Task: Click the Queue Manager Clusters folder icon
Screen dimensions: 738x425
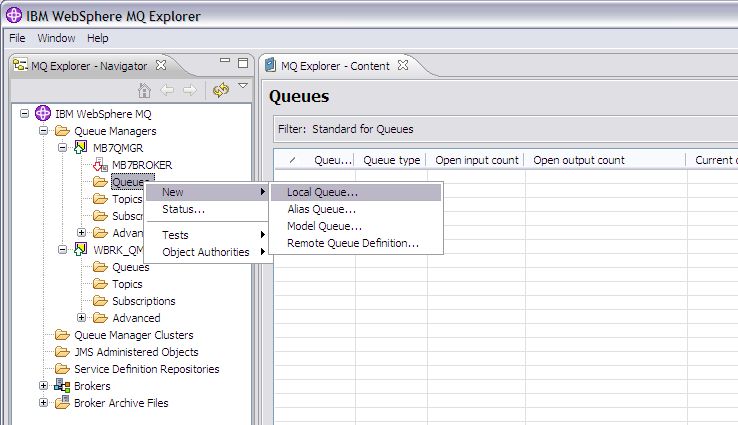Action: click(62, 335)
